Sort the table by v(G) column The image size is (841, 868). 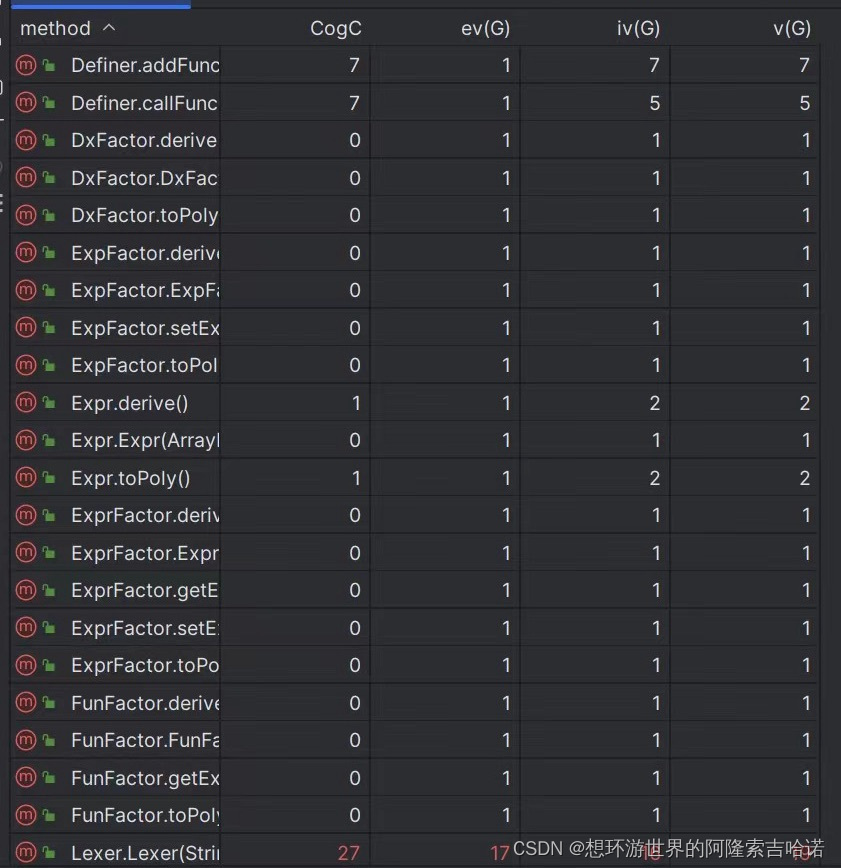pyautogui.click(x=792, y=28)
